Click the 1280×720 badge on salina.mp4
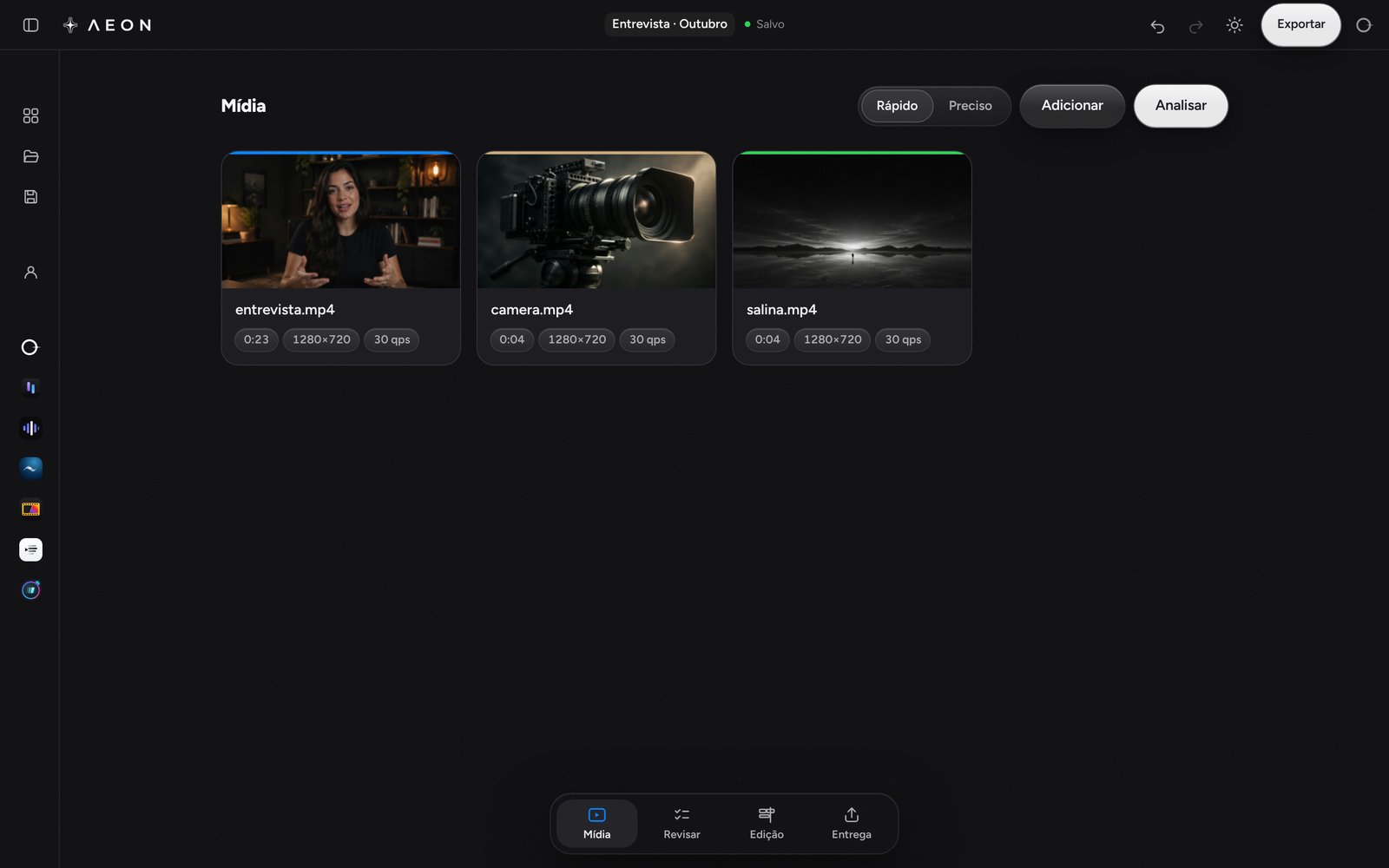 [833, 339]
